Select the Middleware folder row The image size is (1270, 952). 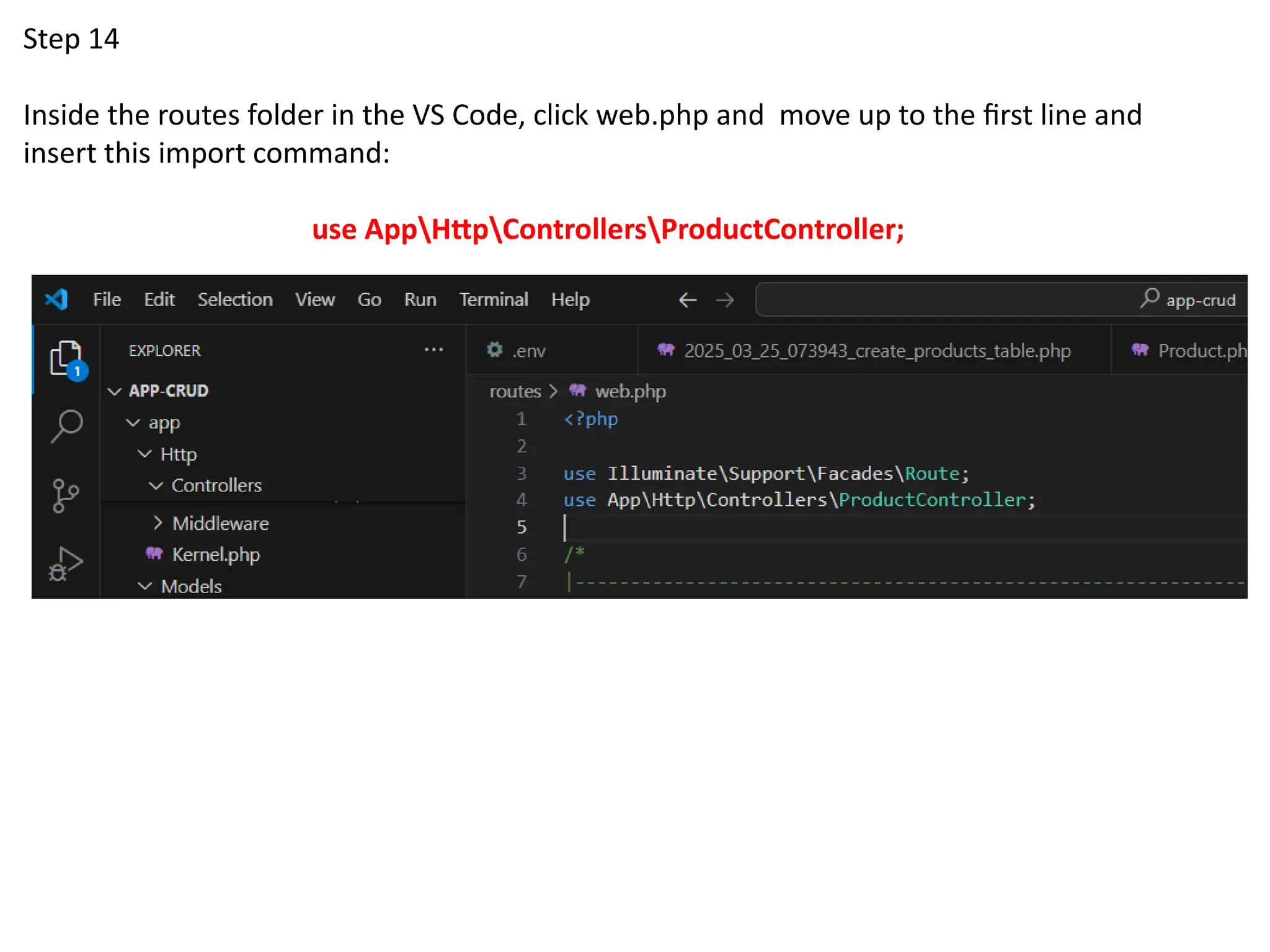[x=283, y=523]
